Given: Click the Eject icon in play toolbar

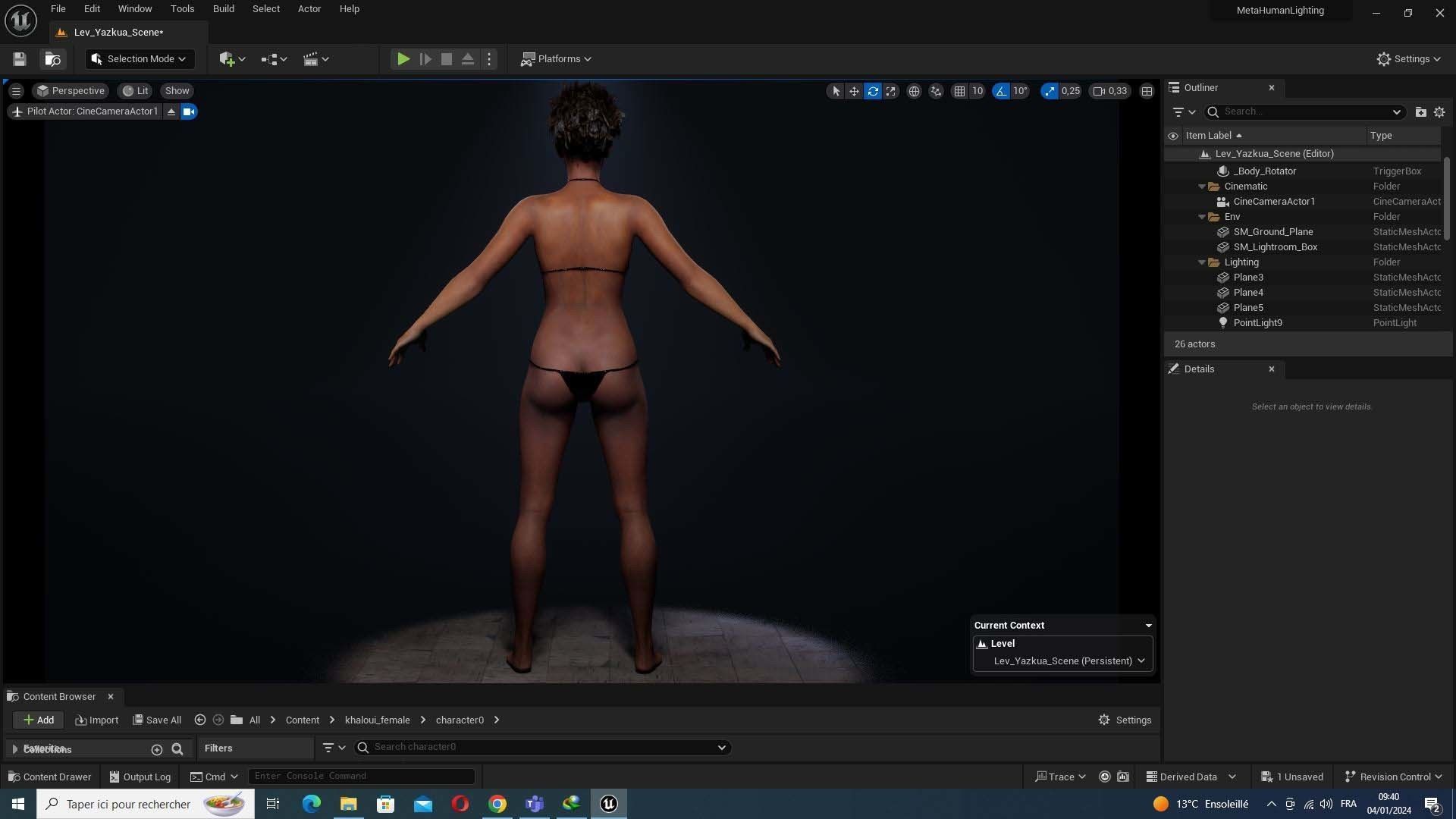Looking at the screenshot, I should pyautogui.click(x=468, y=59).
